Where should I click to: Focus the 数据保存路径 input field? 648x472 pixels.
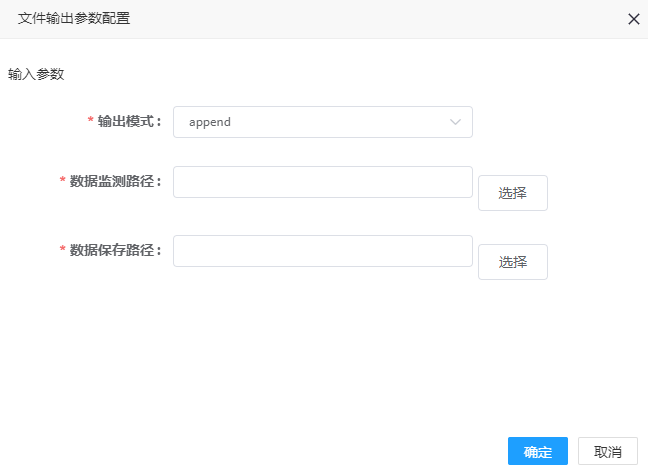pyautogui.click(x=323, y=251)
